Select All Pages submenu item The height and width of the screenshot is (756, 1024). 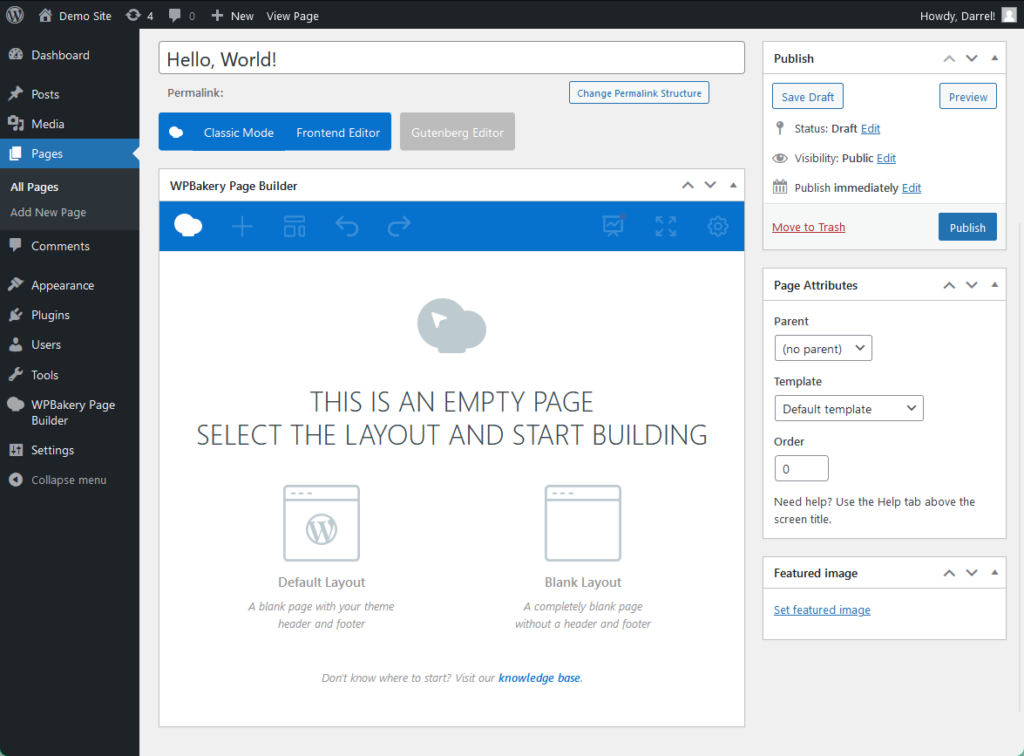pos(35,187)
